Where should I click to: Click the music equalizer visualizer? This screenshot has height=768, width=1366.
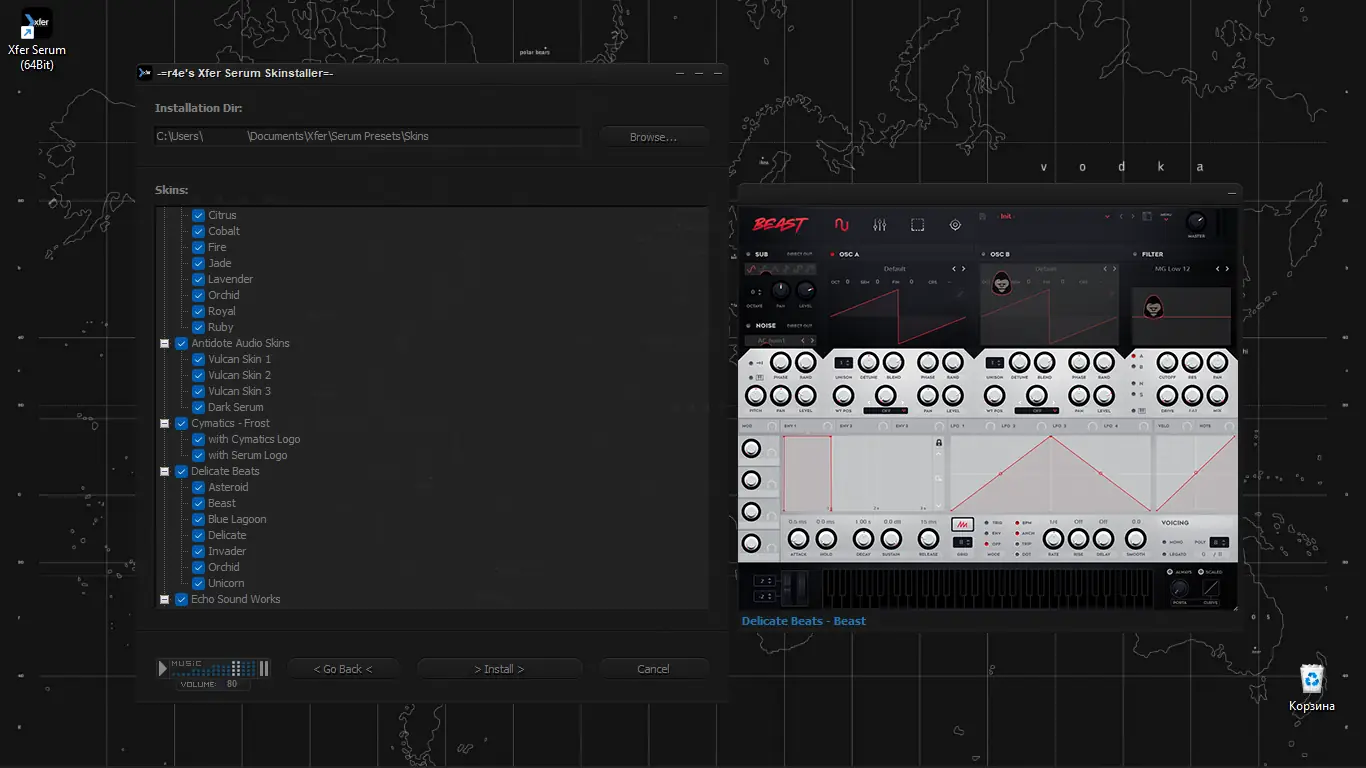(212, 668)
